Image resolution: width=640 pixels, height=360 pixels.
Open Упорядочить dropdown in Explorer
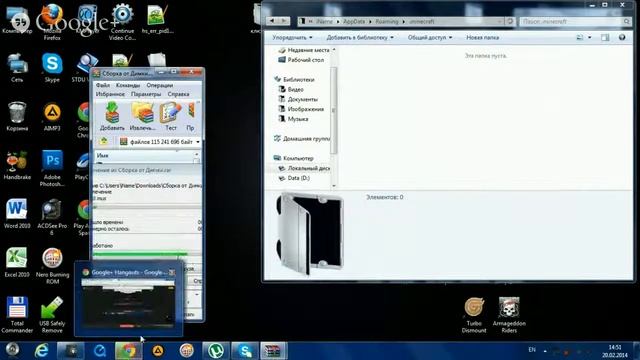pyautogui.click(x=292, y=38)
